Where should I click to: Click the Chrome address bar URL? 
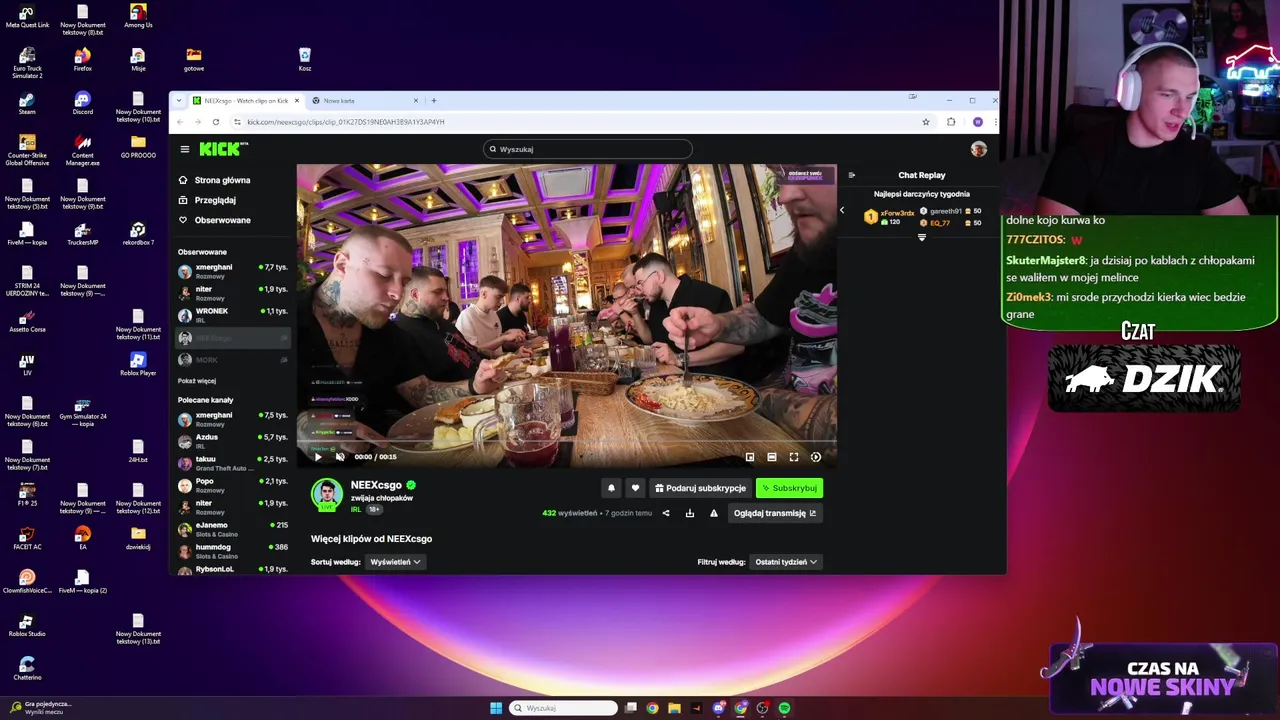coord(345,122)
